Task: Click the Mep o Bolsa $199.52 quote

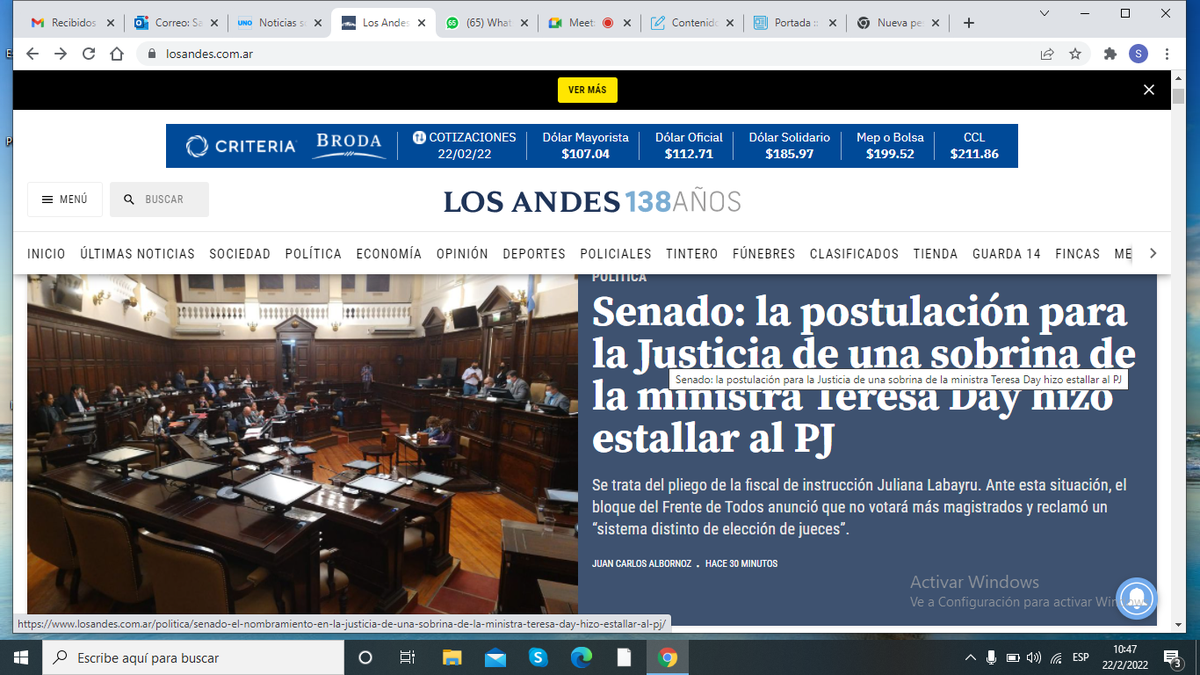Action: pyautogui.click(x=890, y=145)
